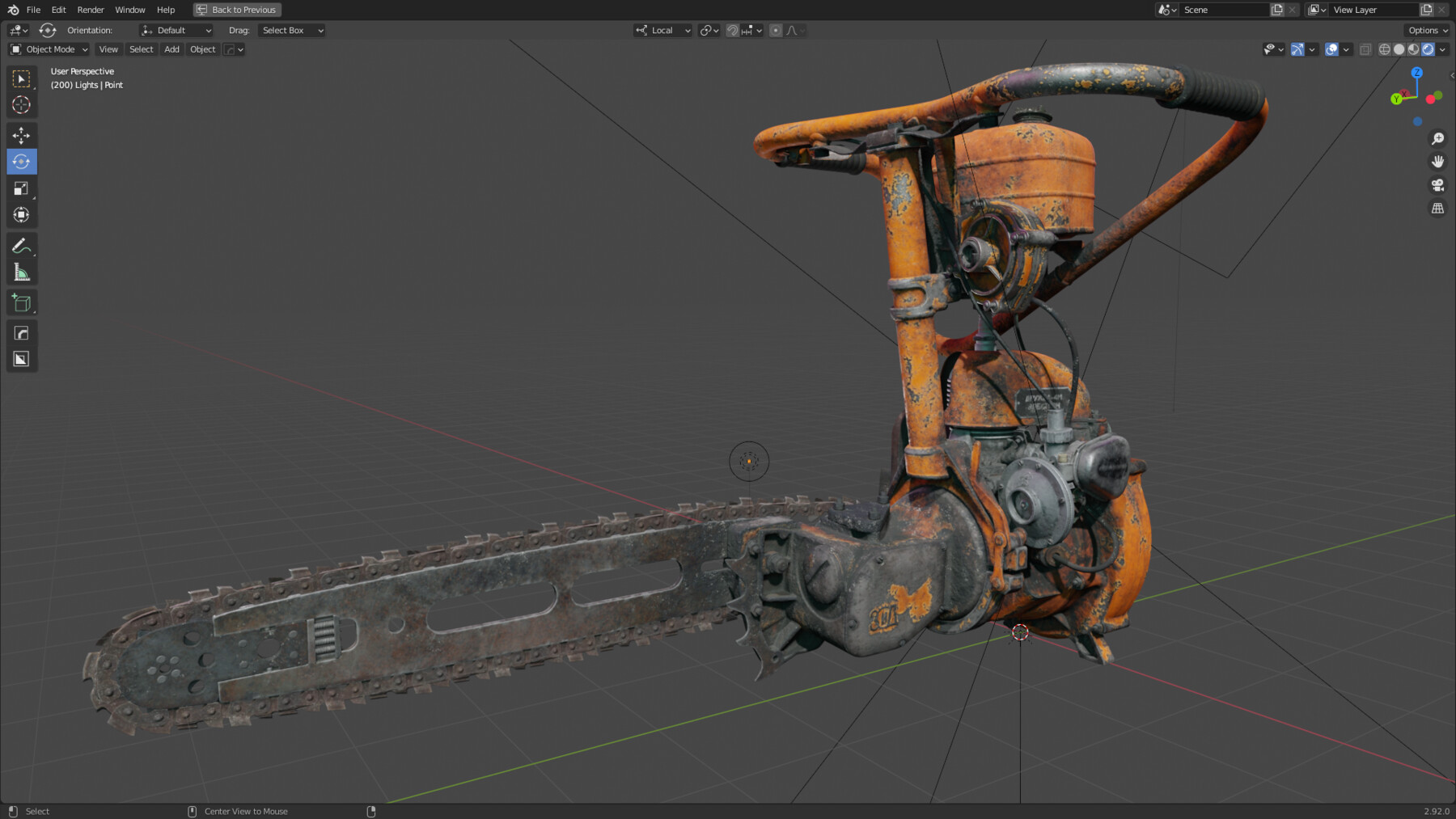Toggle proportional editing
The height and width of the screenshot is (819, 1456).
(775, 30)
